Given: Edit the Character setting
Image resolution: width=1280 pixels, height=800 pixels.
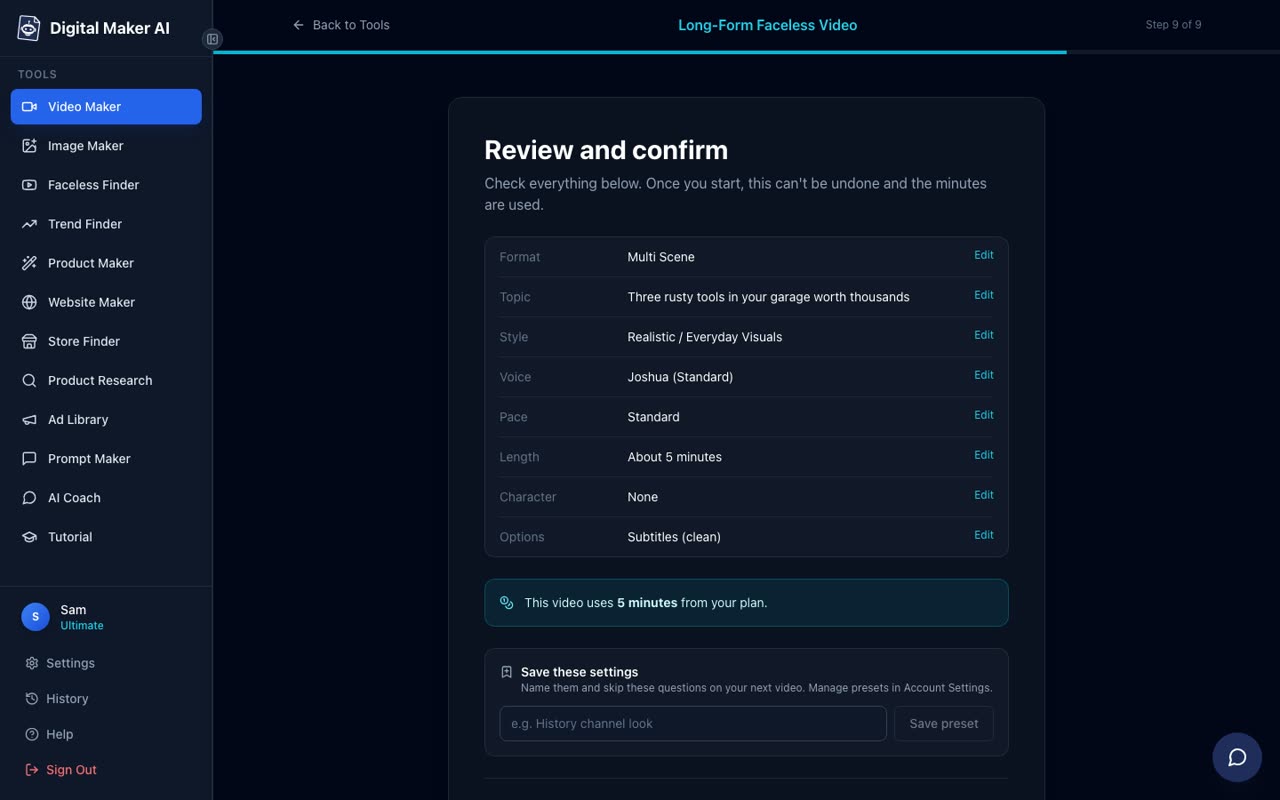Looking at the screenshot, I should click(x=984, y=495).
